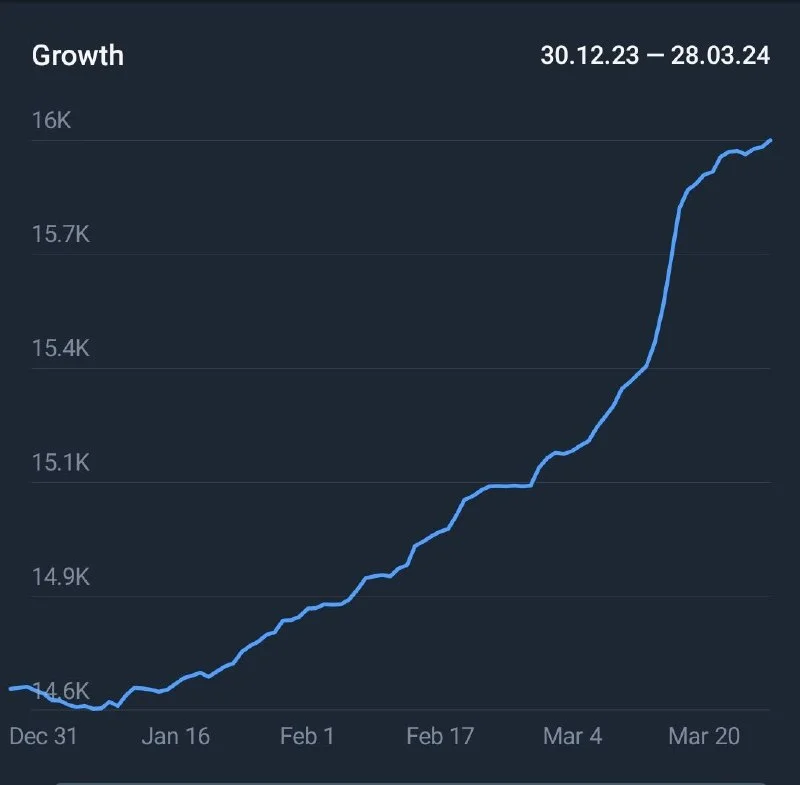Click the Feb 1 date label

pos(307,736)
